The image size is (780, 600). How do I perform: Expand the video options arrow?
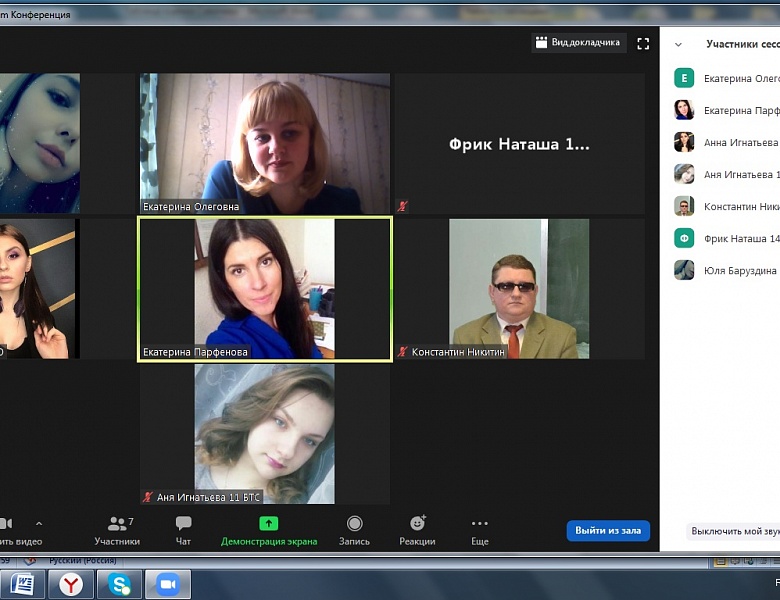point(39,523)
